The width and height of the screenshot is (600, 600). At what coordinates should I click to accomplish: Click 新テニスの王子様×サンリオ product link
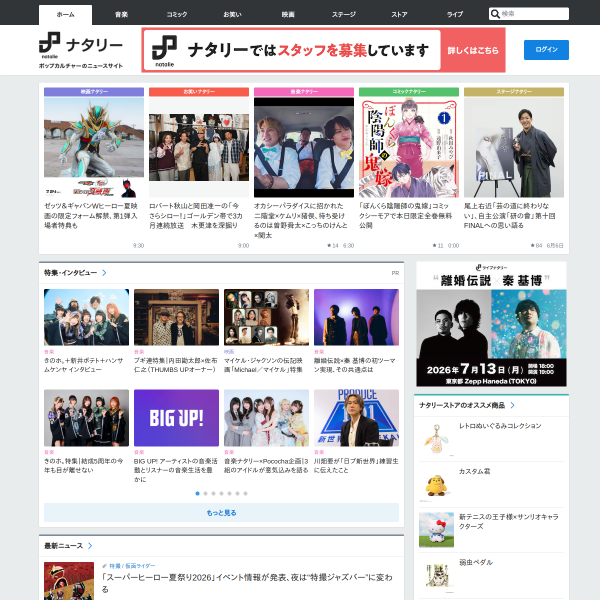point(509,522)
